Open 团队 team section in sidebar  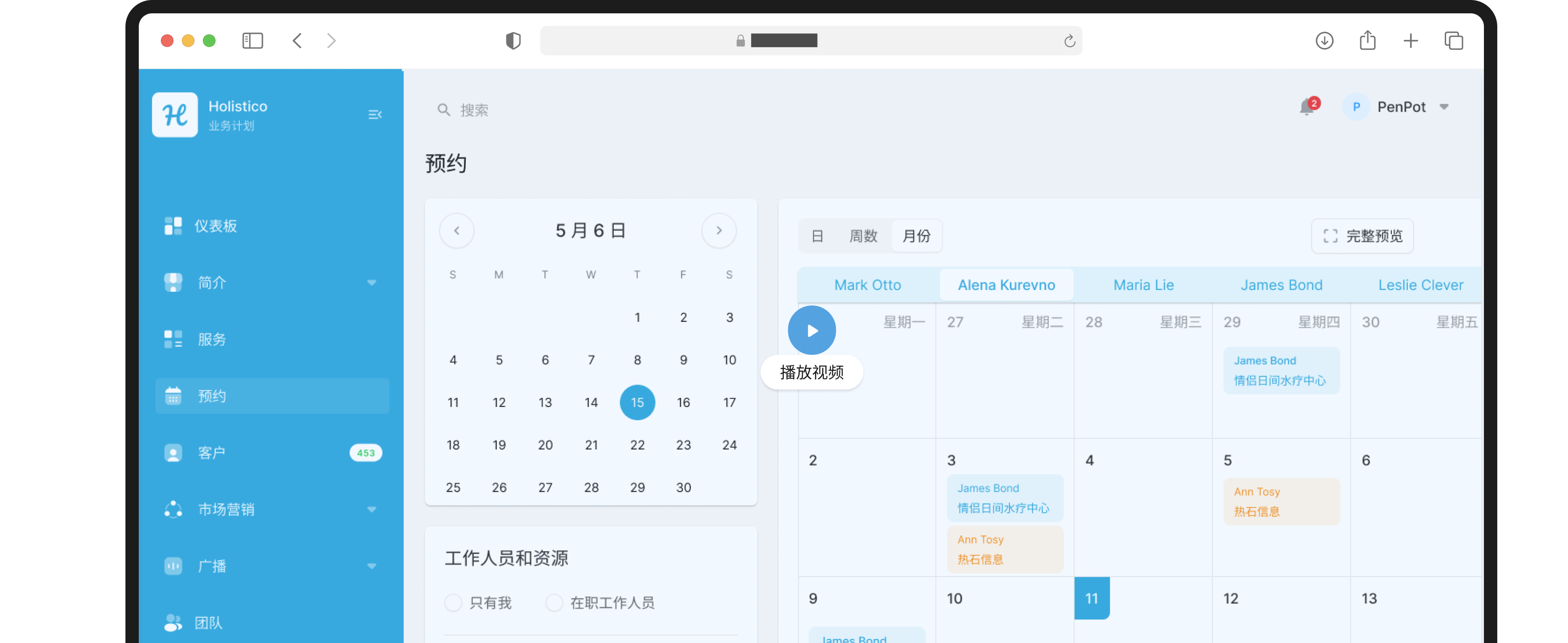pyautogui.click(x=208, y=622)
